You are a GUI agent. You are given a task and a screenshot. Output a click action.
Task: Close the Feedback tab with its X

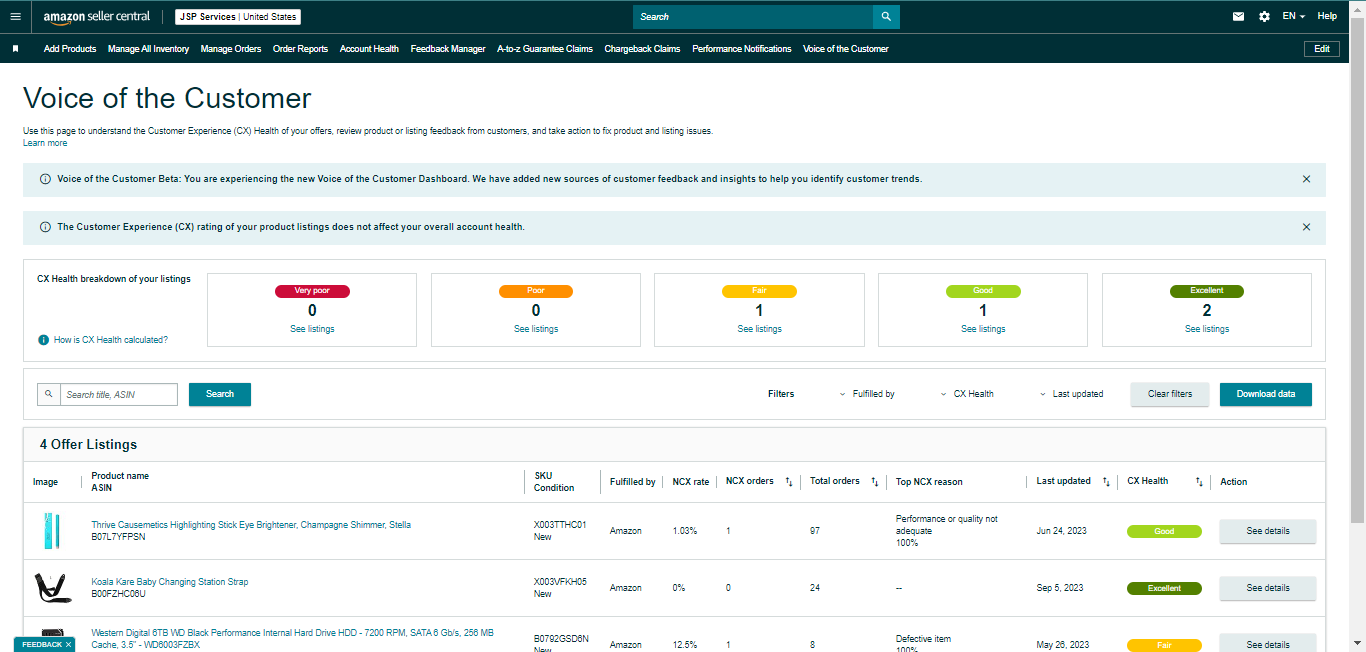click(68, 645)
